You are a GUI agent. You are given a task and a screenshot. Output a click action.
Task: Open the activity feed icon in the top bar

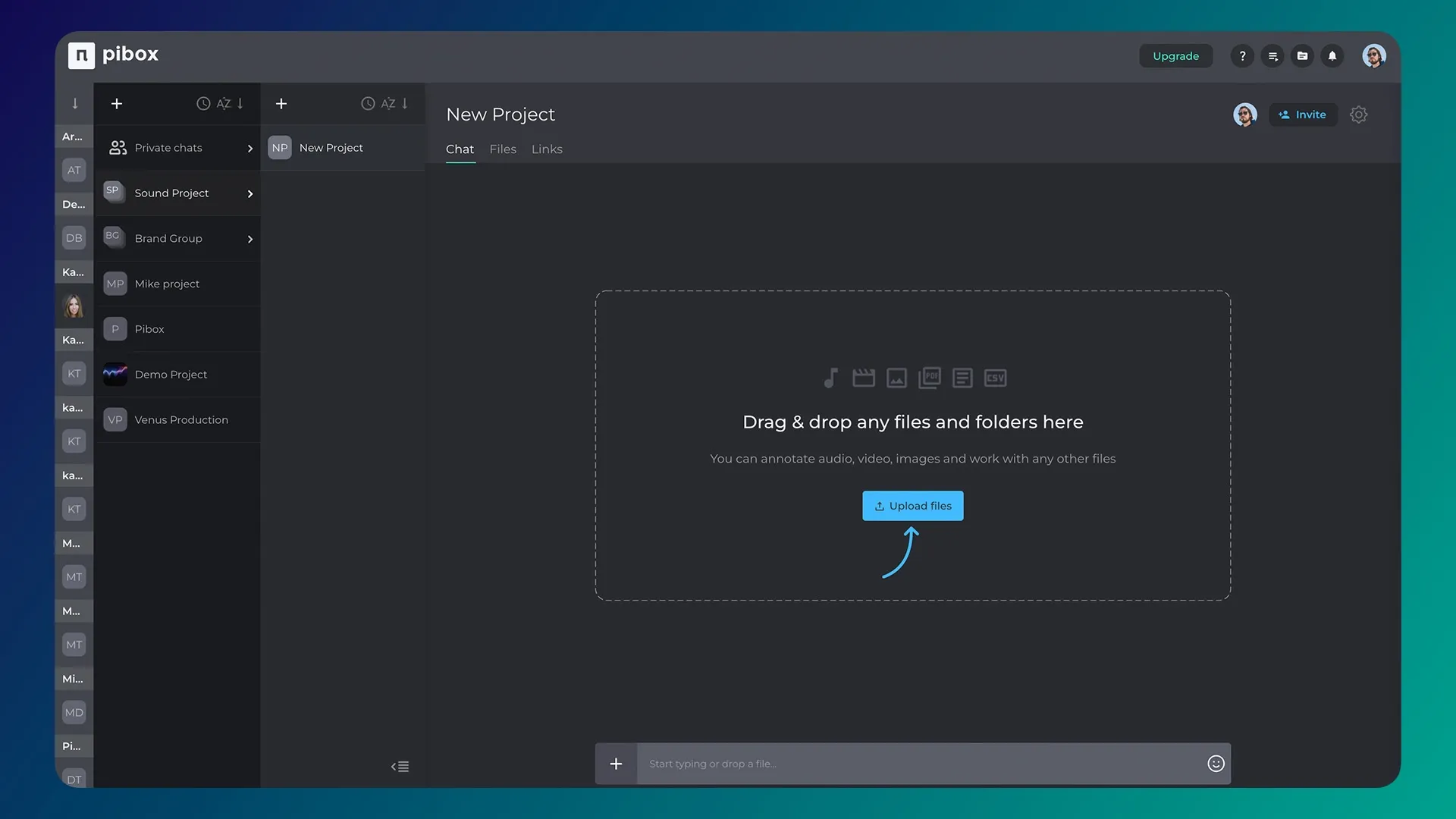[1272, 55]
